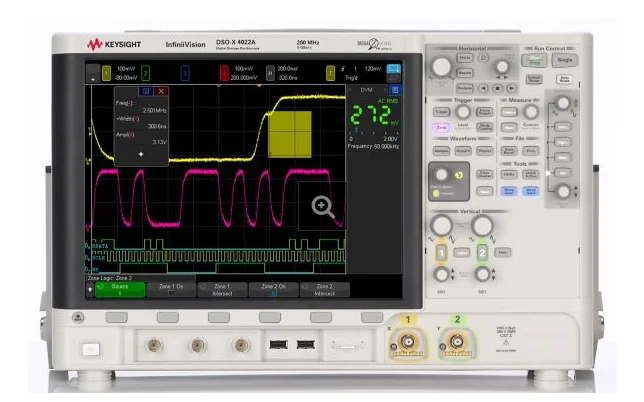Push the Label key between channel keys
644x402 pixels.
[x=462, y=253]
